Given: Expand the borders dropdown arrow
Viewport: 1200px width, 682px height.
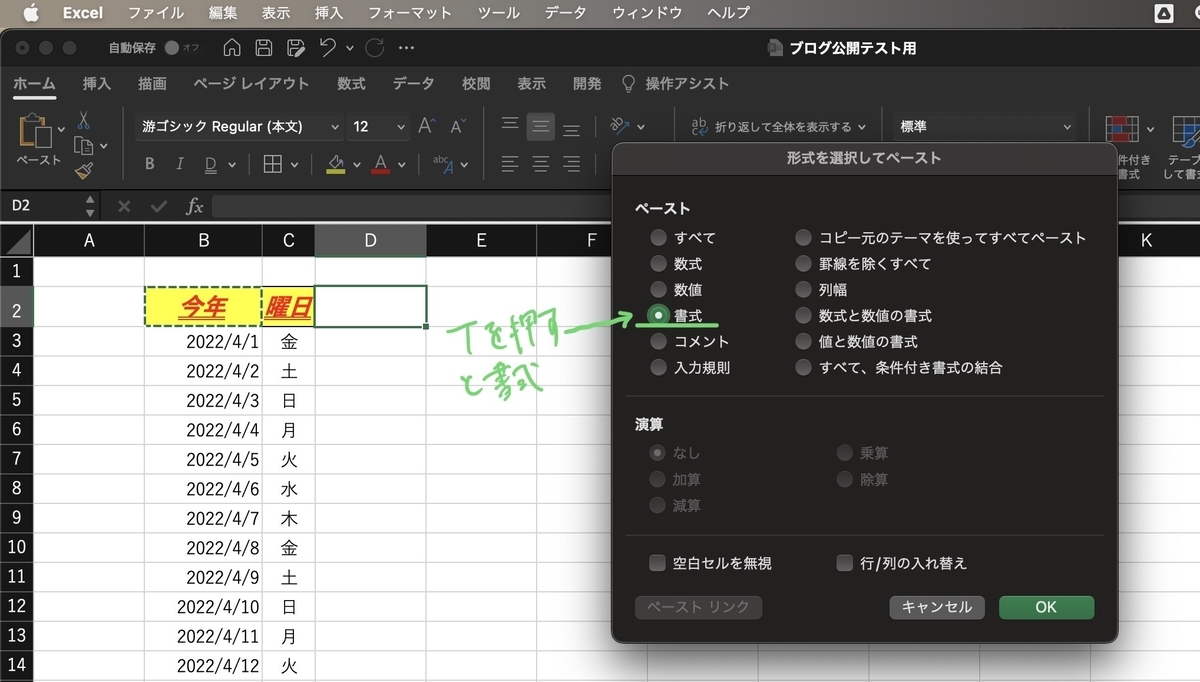Looking at the screenshot, I should click(x=295, y=165).
